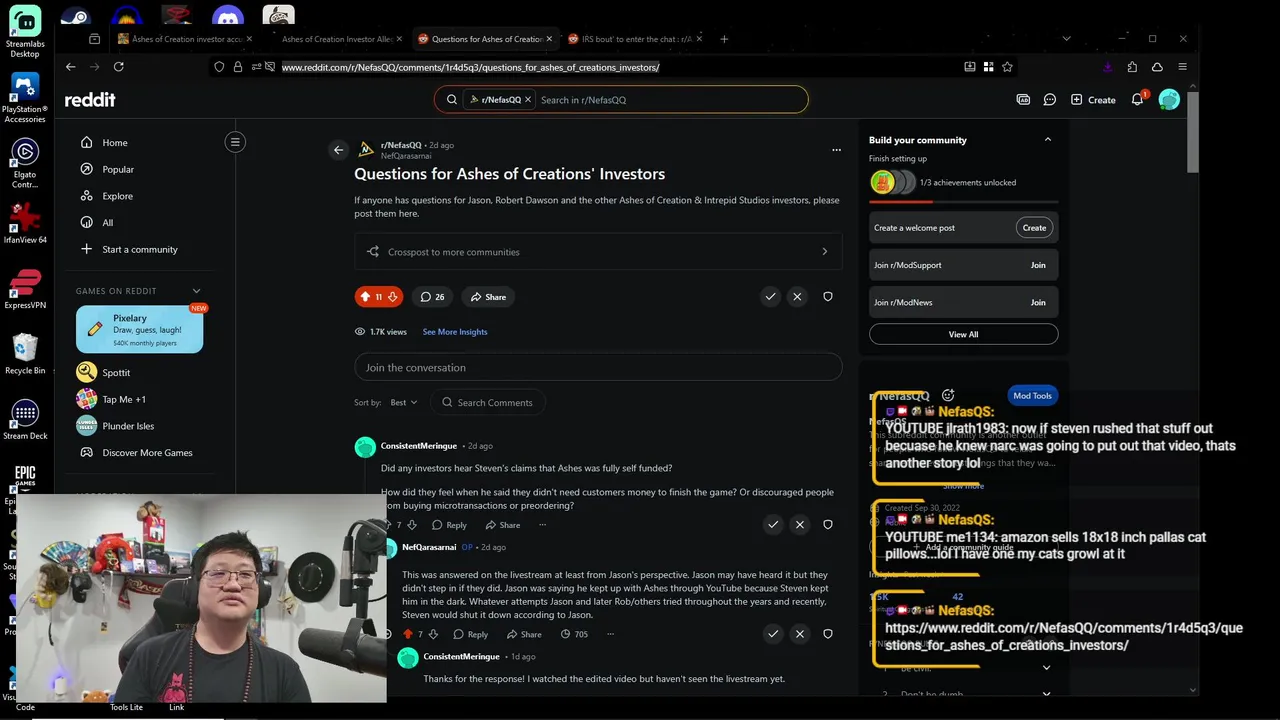Open the post's three-dot options menu
Viewport: 1280px width, 720px height.
point(836,150)
